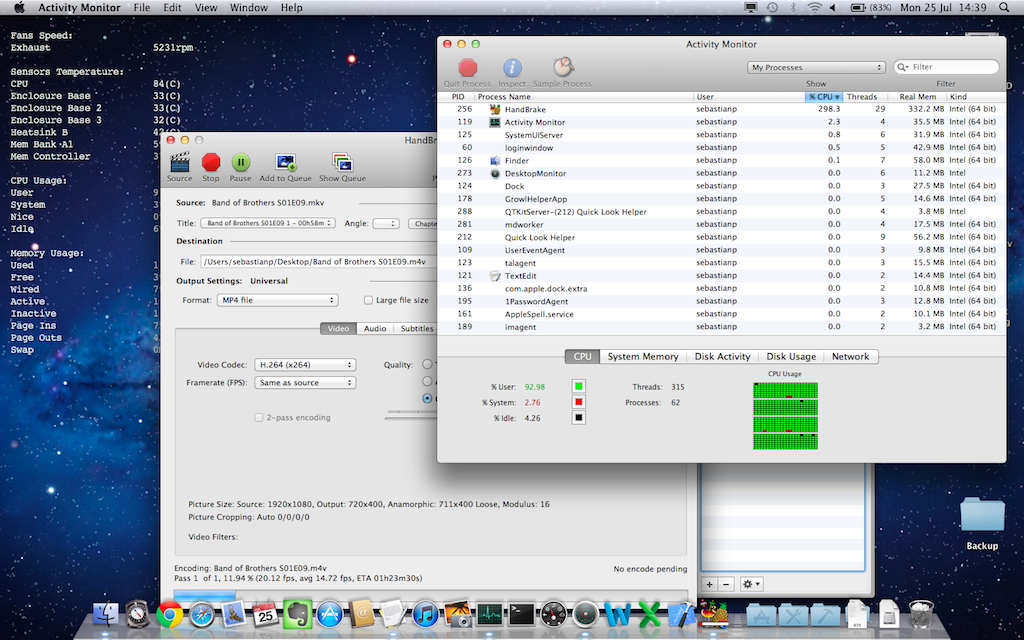Open Evernote from the Dock
The height and width of the screenshot is (640, 1024).
298,615
